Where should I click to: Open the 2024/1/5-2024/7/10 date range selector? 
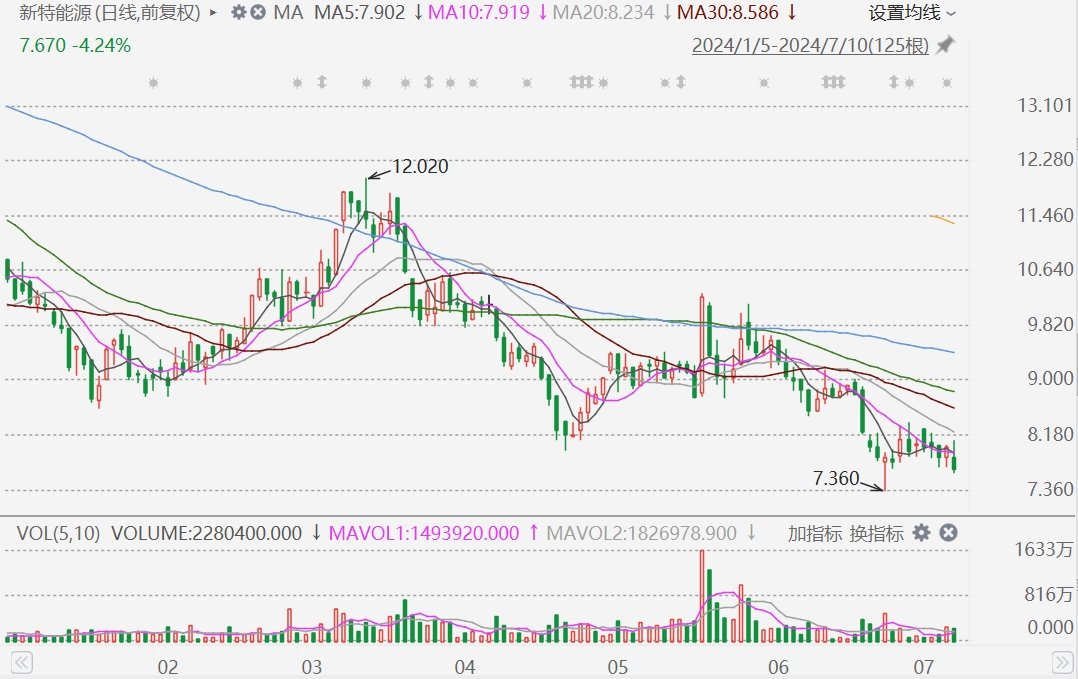point(810,46)
